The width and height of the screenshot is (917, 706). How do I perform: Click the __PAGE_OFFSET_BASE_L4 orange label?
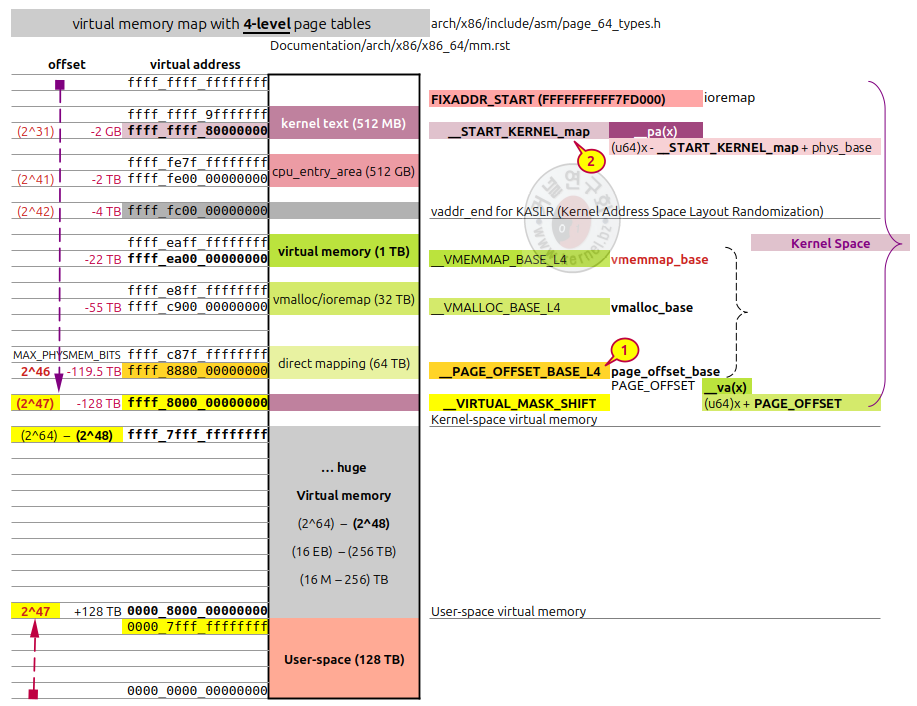pyautogui.click(x=519, y=371)
